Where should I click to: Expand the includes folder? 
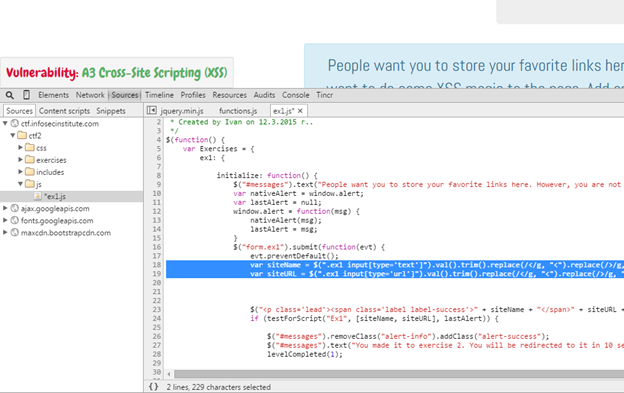coord(20,172)
